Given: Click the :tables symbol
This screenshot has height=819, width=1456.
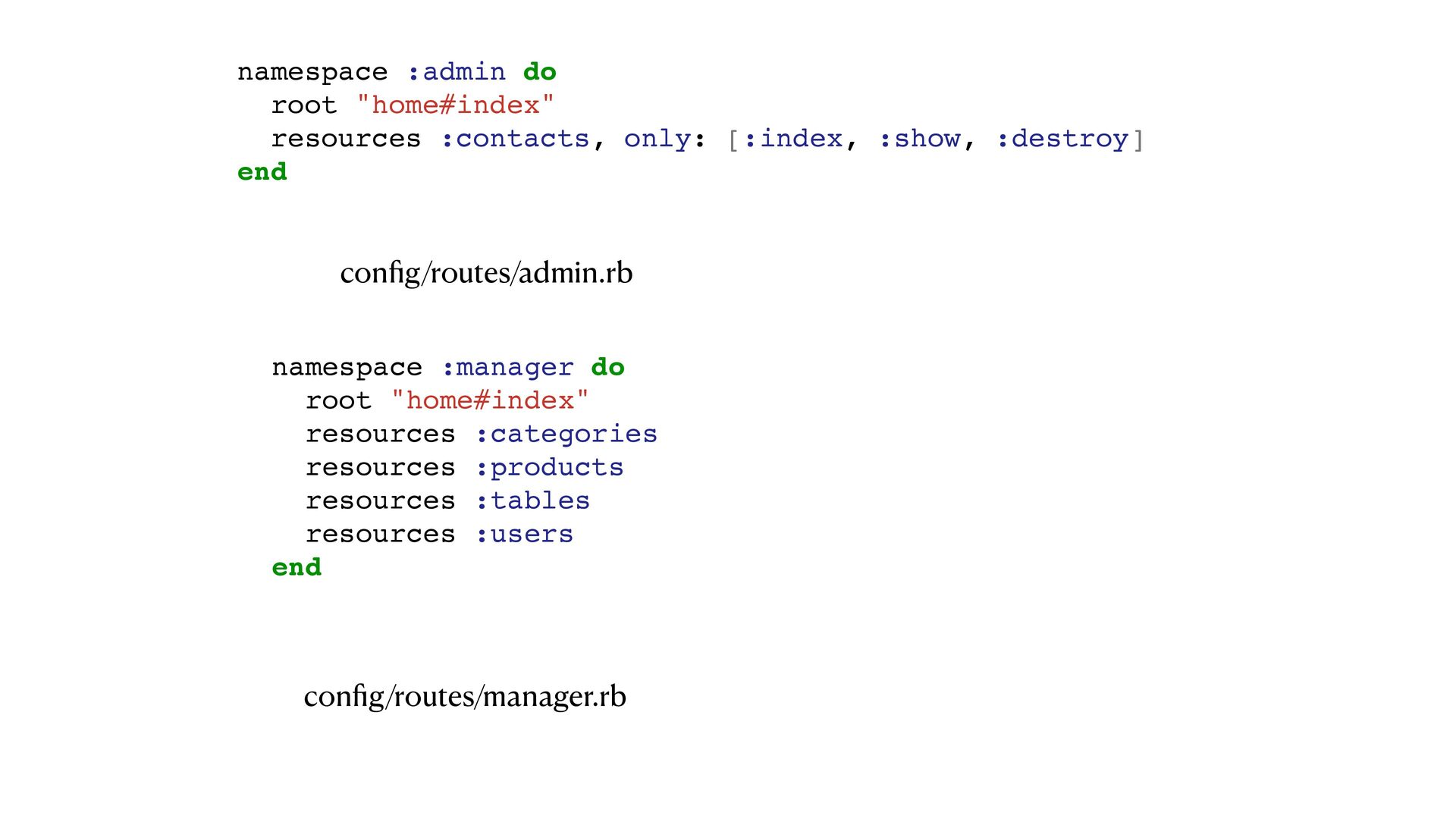Looking at the screenshot, I should click(x=532, y=500).
